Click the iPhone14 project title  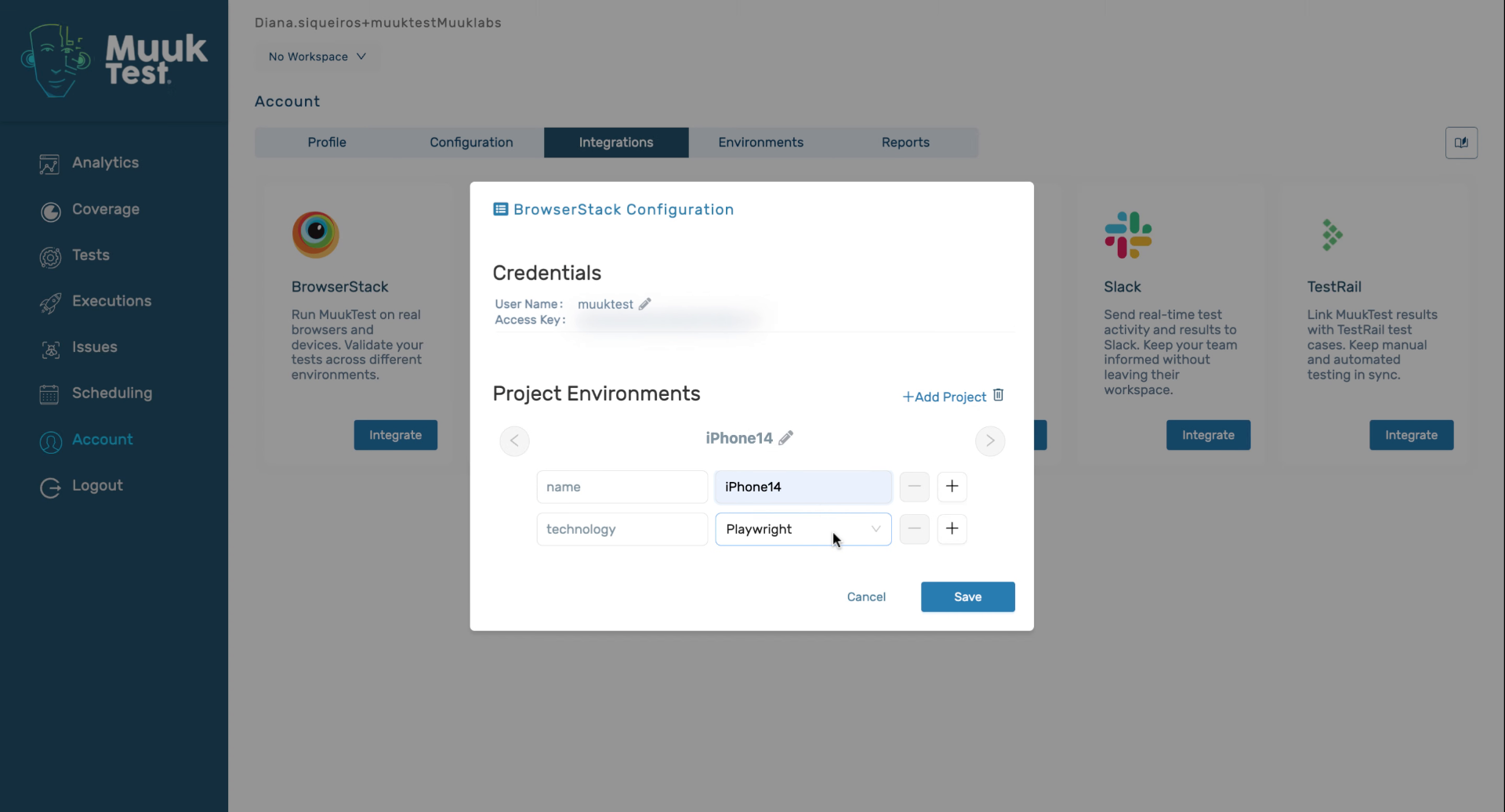click(739, 438)
